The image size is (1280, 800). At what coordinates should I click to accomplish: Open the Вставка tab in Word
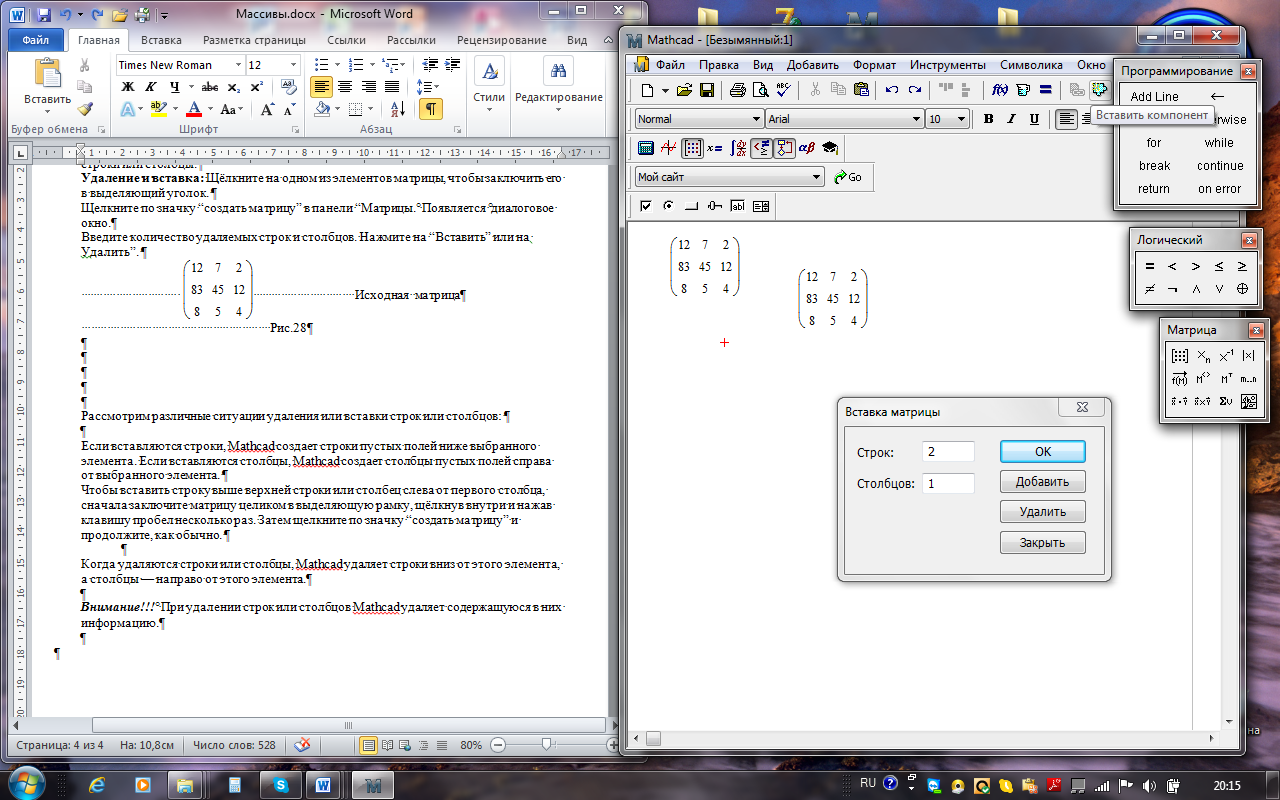(161, 40)
